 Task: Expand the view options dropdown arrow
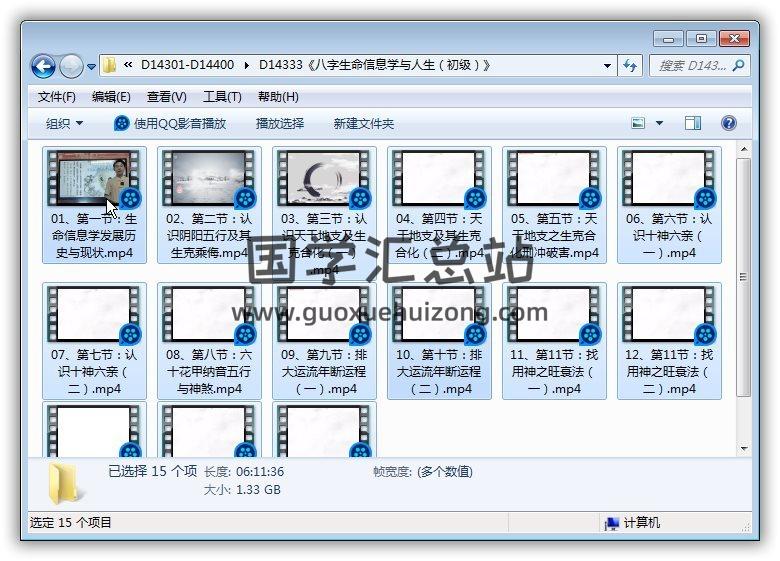click(x=660, y=123)
